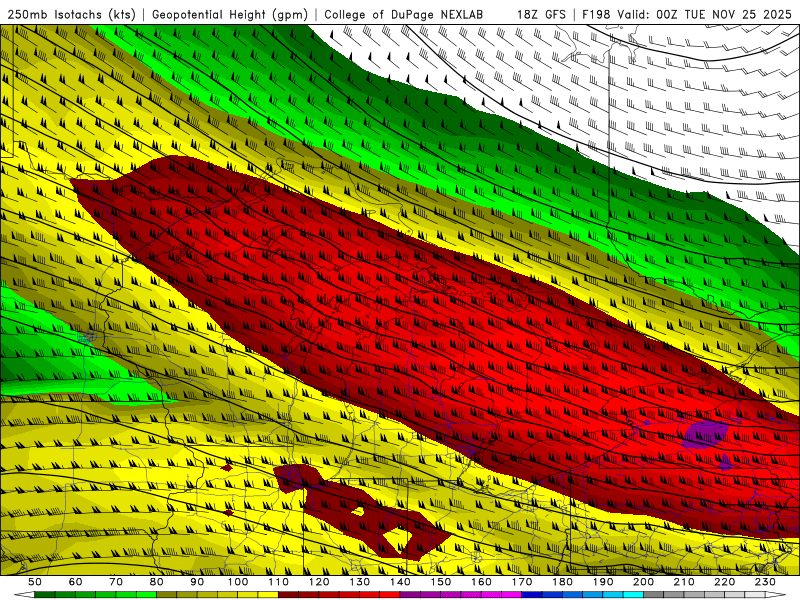Image resolution: width=800 pixels, height=600 pixels.
Task: Select the 200 knot color scale label
Action: (644, 582)
